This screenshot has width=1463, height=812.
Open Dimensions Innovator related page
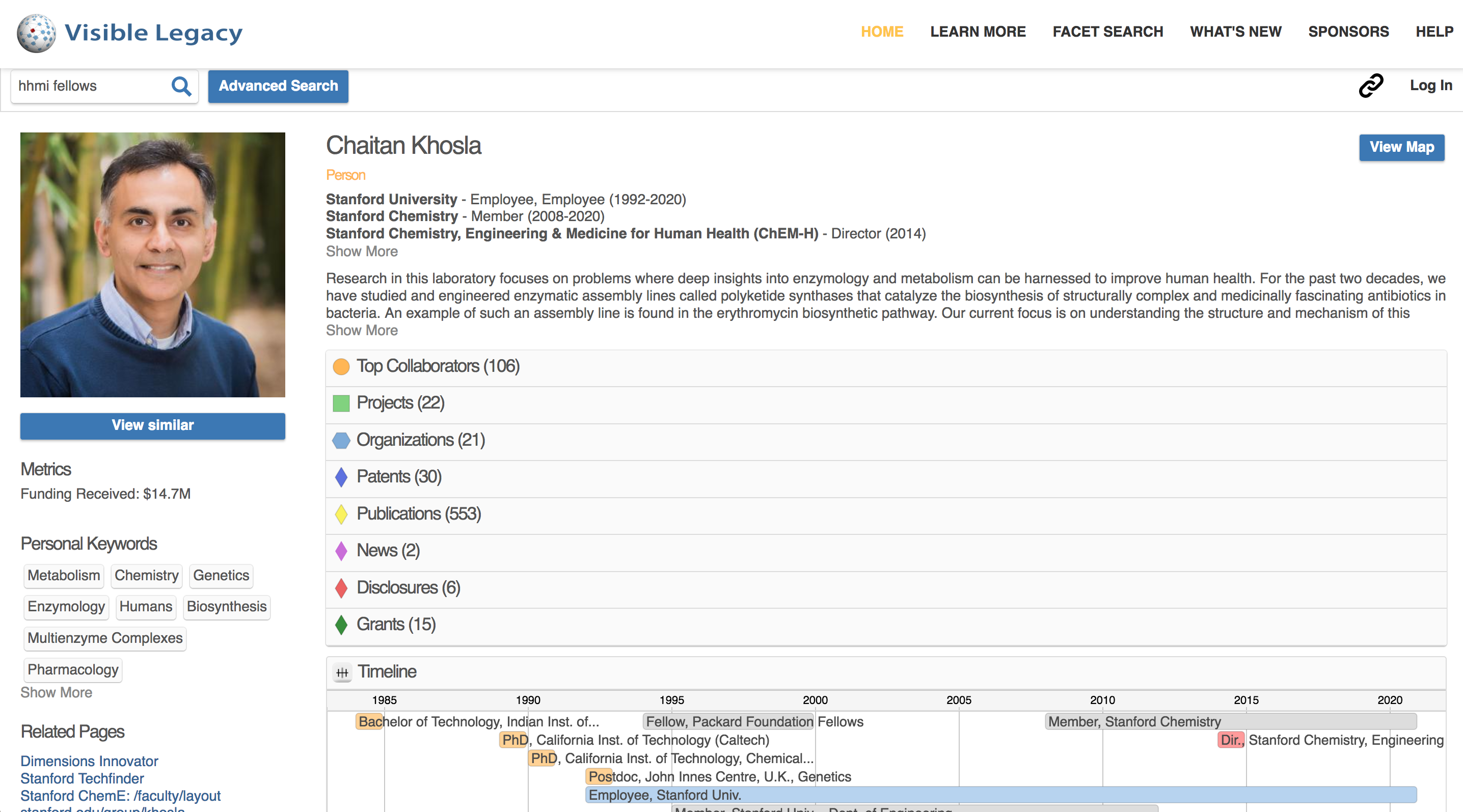click(x=89, y=762)
